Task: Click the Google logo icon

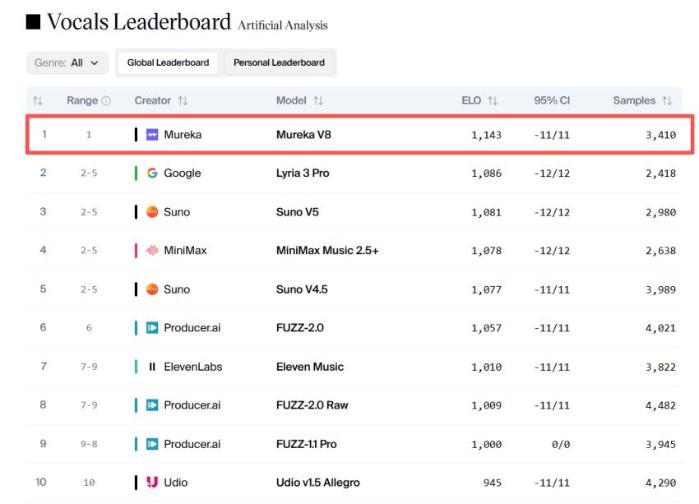Action: [x=152, y=173]
